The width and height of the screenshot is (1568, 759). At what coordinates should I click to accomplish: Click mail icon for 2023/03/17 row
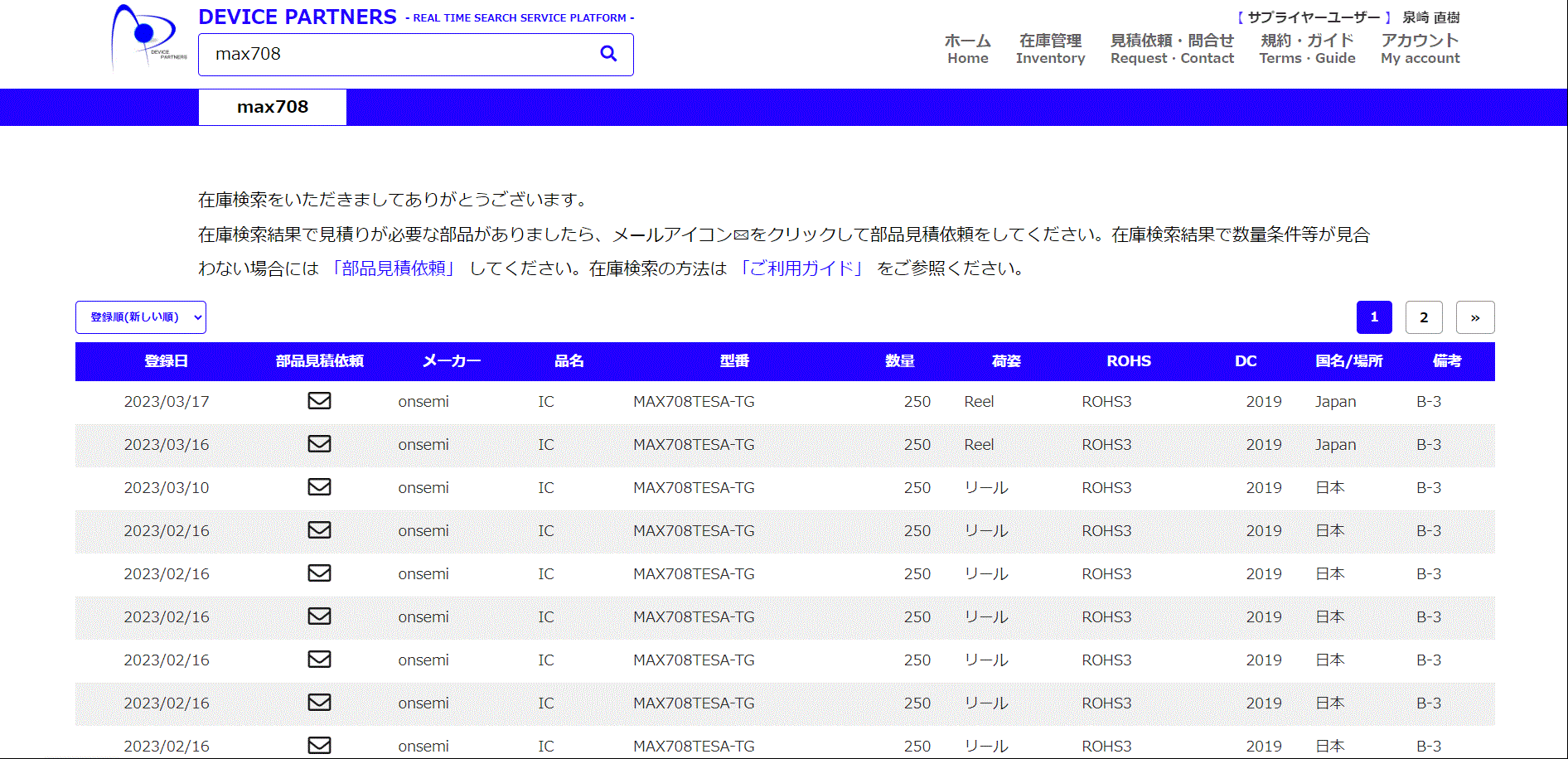[319, 401]
